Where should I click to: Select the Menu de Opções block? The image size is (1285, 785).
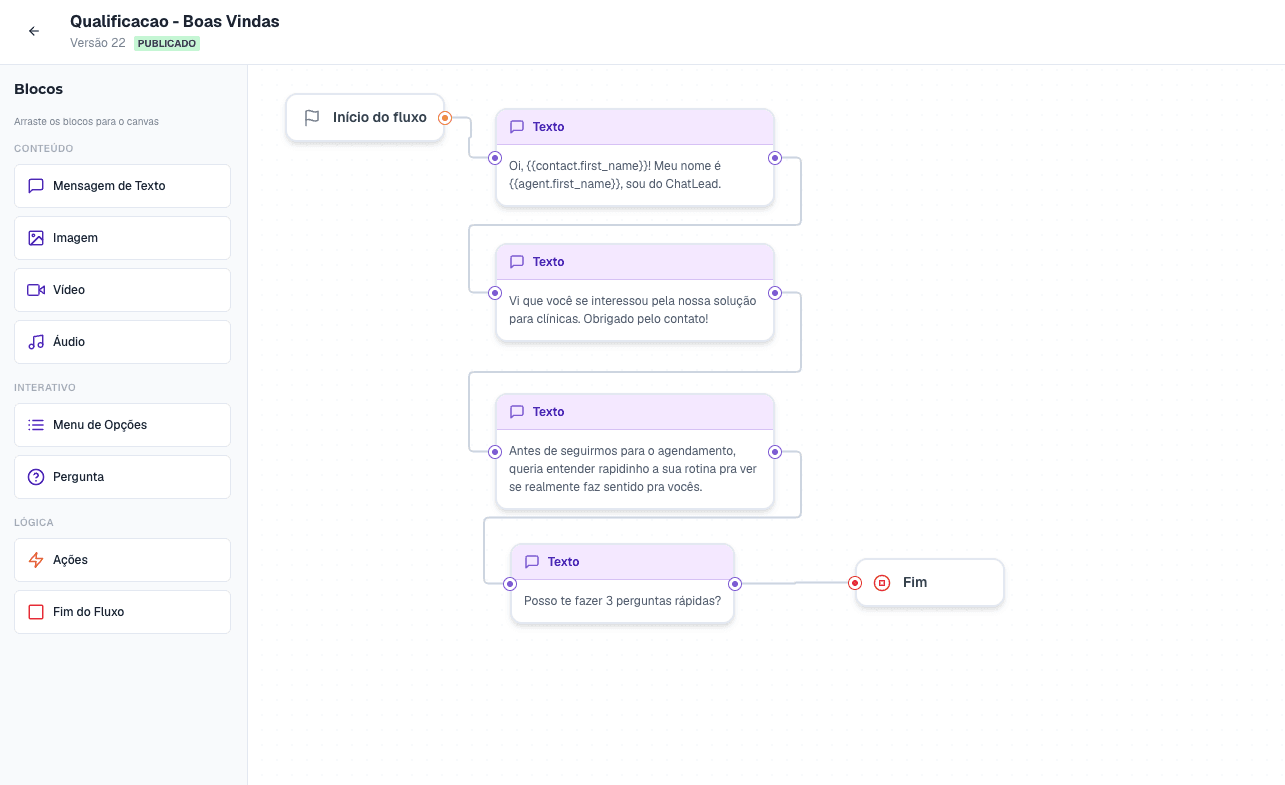pyautogui.click(x=122, y=425)
